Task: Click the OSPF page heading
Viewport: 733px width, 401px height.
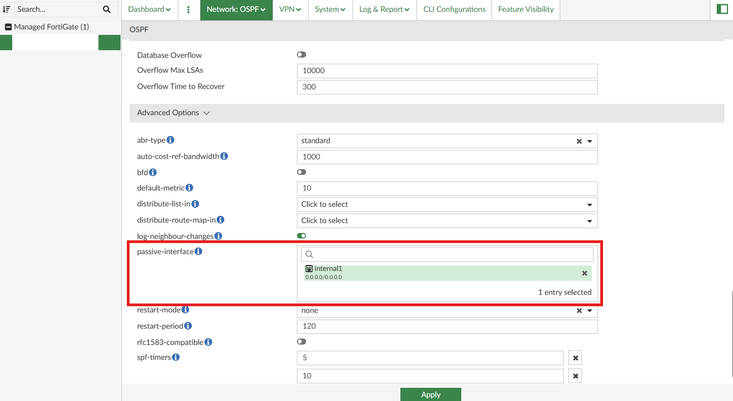Action: coord(139,29)
